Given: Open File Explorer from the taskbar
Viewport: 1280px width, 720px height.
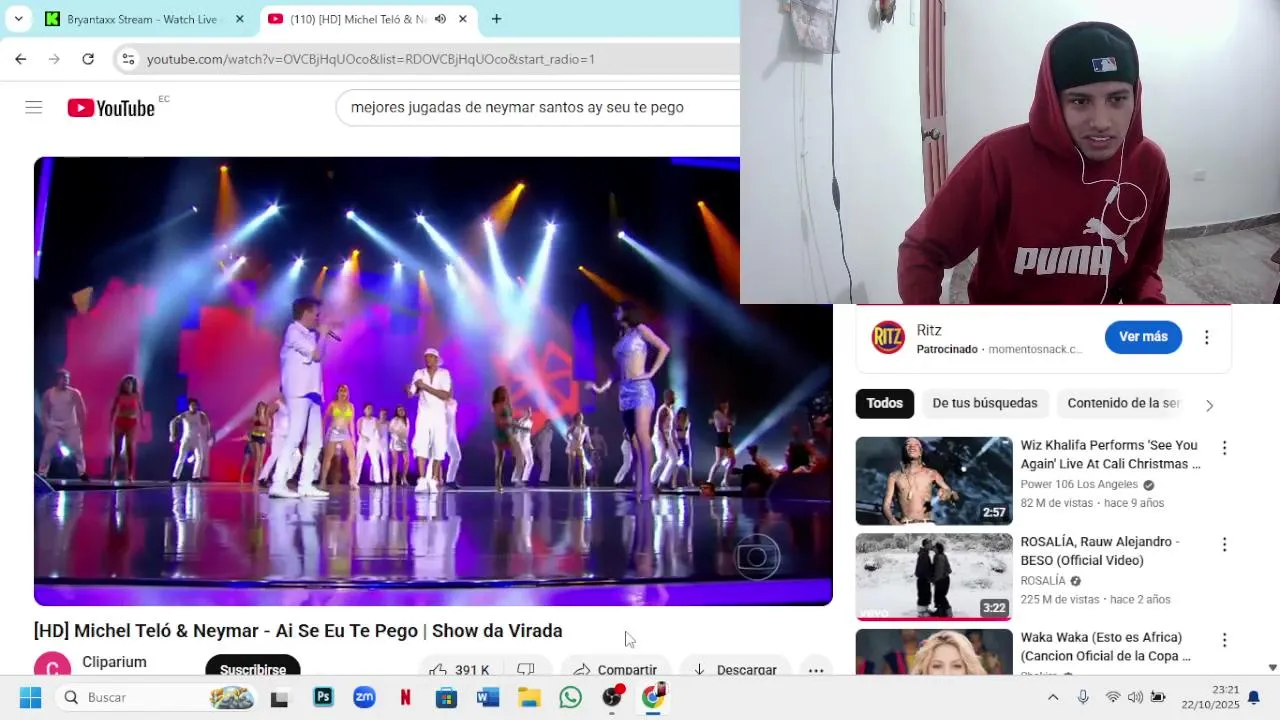Looking at the screenshot, I should [x=529, y=697].
